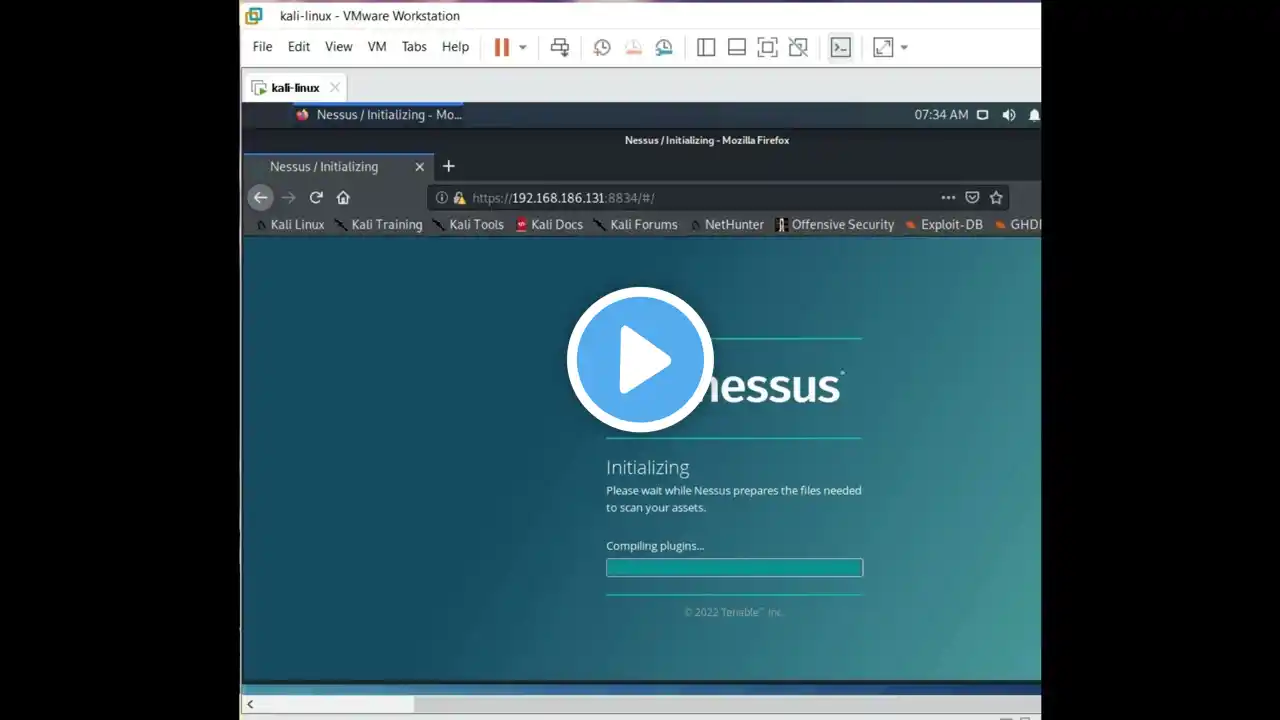Screen dimensions: 1280x720
Task: Expand the stretch display options dropdown arrow
Action: click(x=904, y=48)
